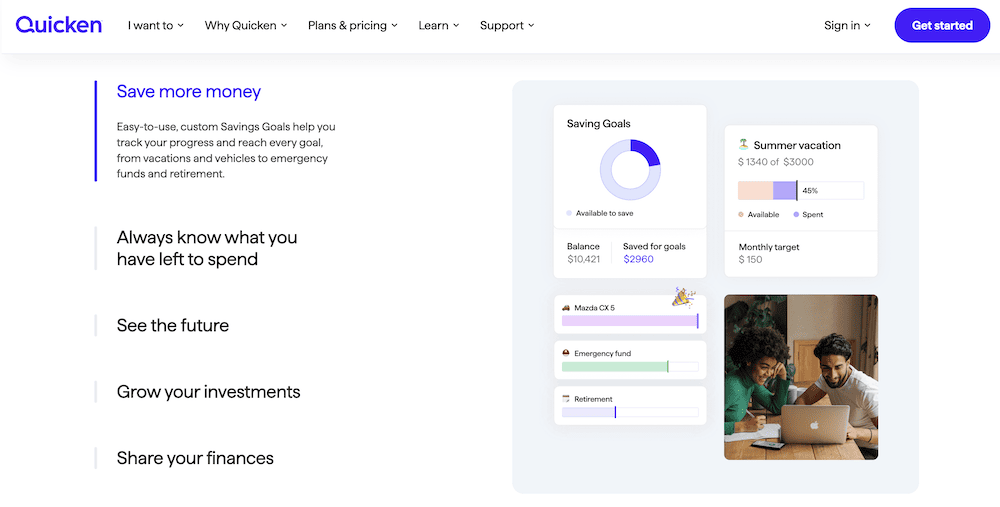Image resolution: width=1000 pixels, height=507 pixels.
Task: Open the Support menu
Action: point(507,26)
